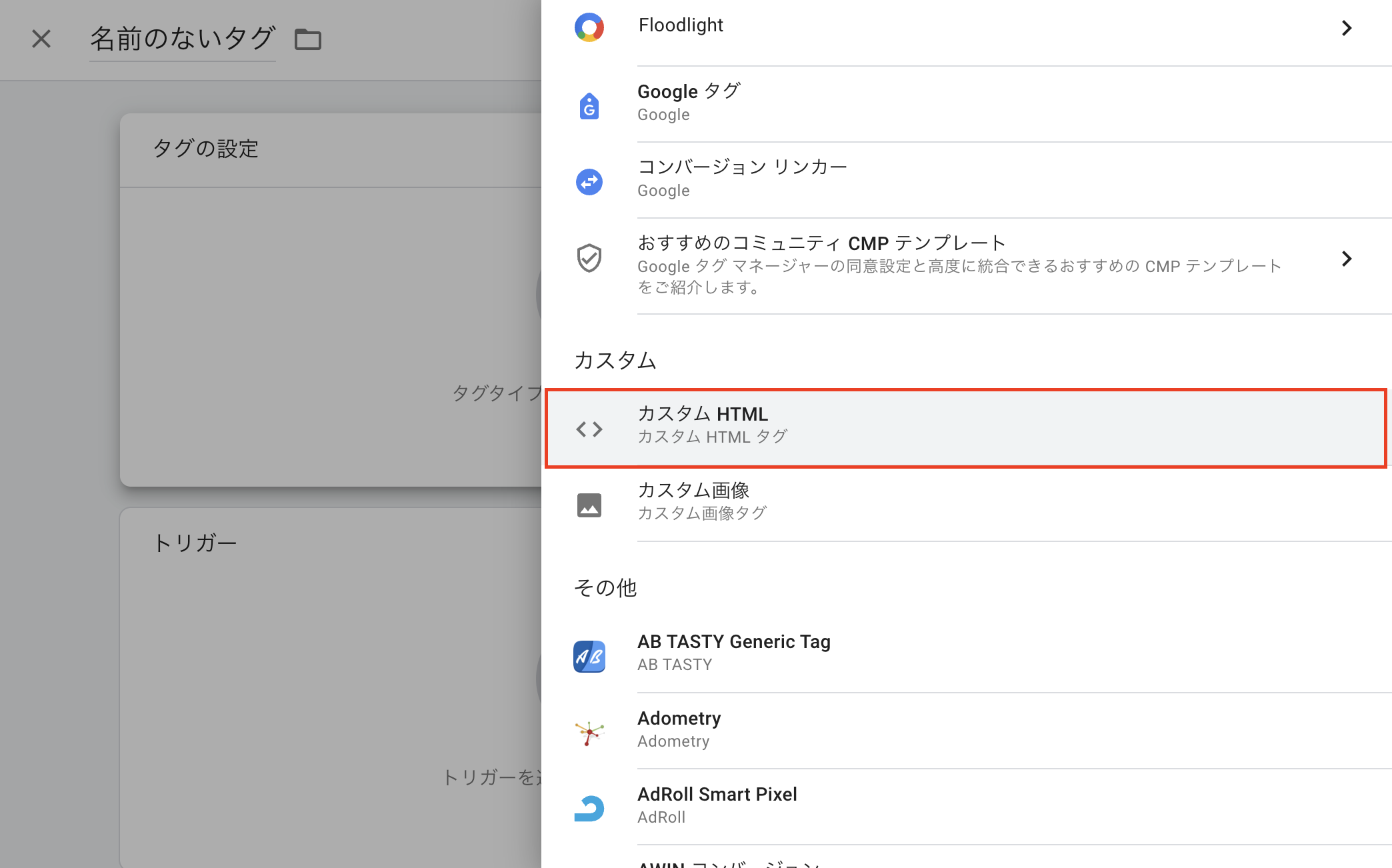This screenshot has width=1392, height=868.
Task: Click the Floodlight logo icon
Action: click(x=589, y=27)
